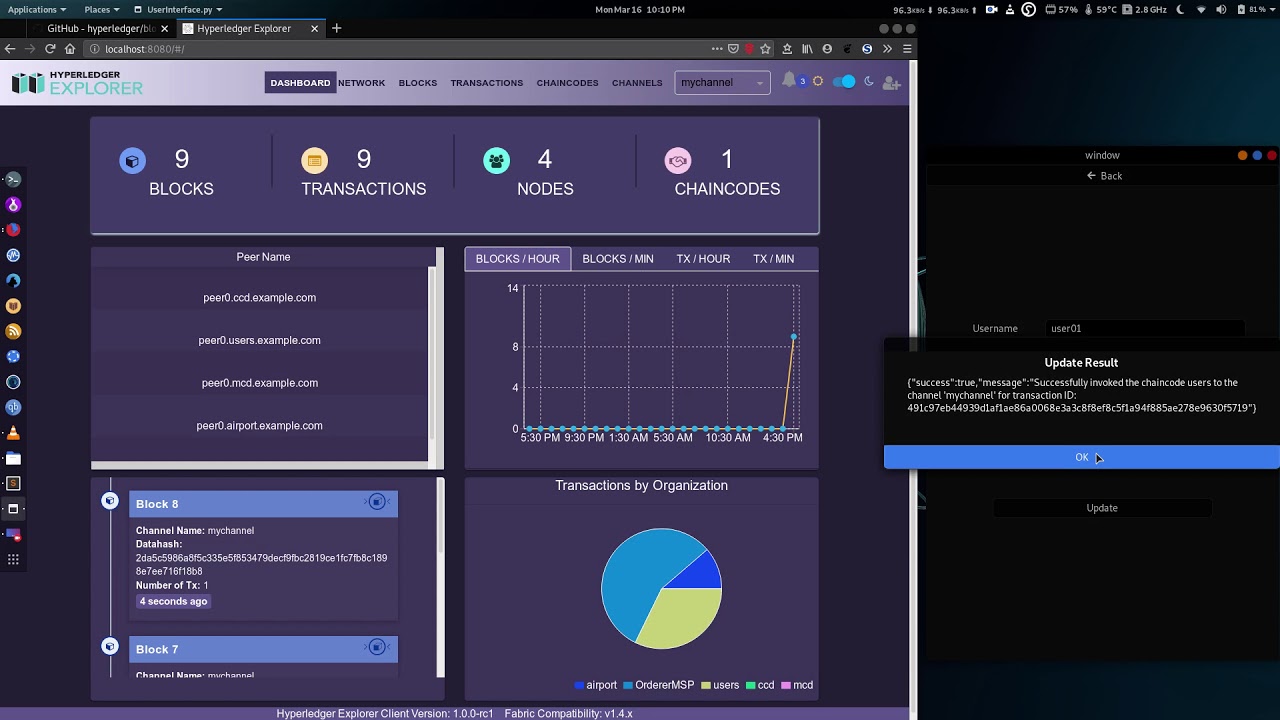
Task: Expand the mychannel channel selector
Action: coord(722,83)
